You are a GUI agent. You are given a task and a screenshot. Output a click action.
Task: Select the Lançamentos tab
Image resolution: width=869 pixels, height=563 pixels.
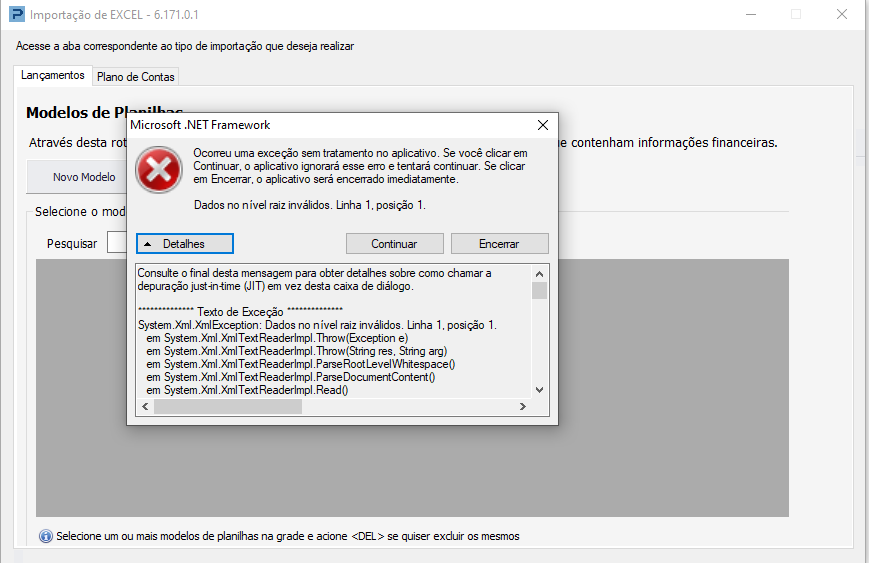pos(53,75)
